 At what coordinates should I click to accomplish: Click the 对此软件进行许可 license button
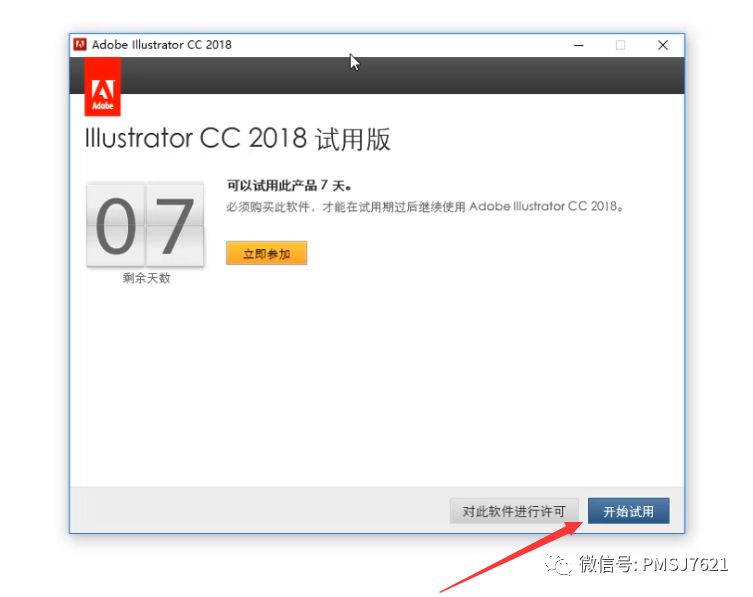[514, 511]
